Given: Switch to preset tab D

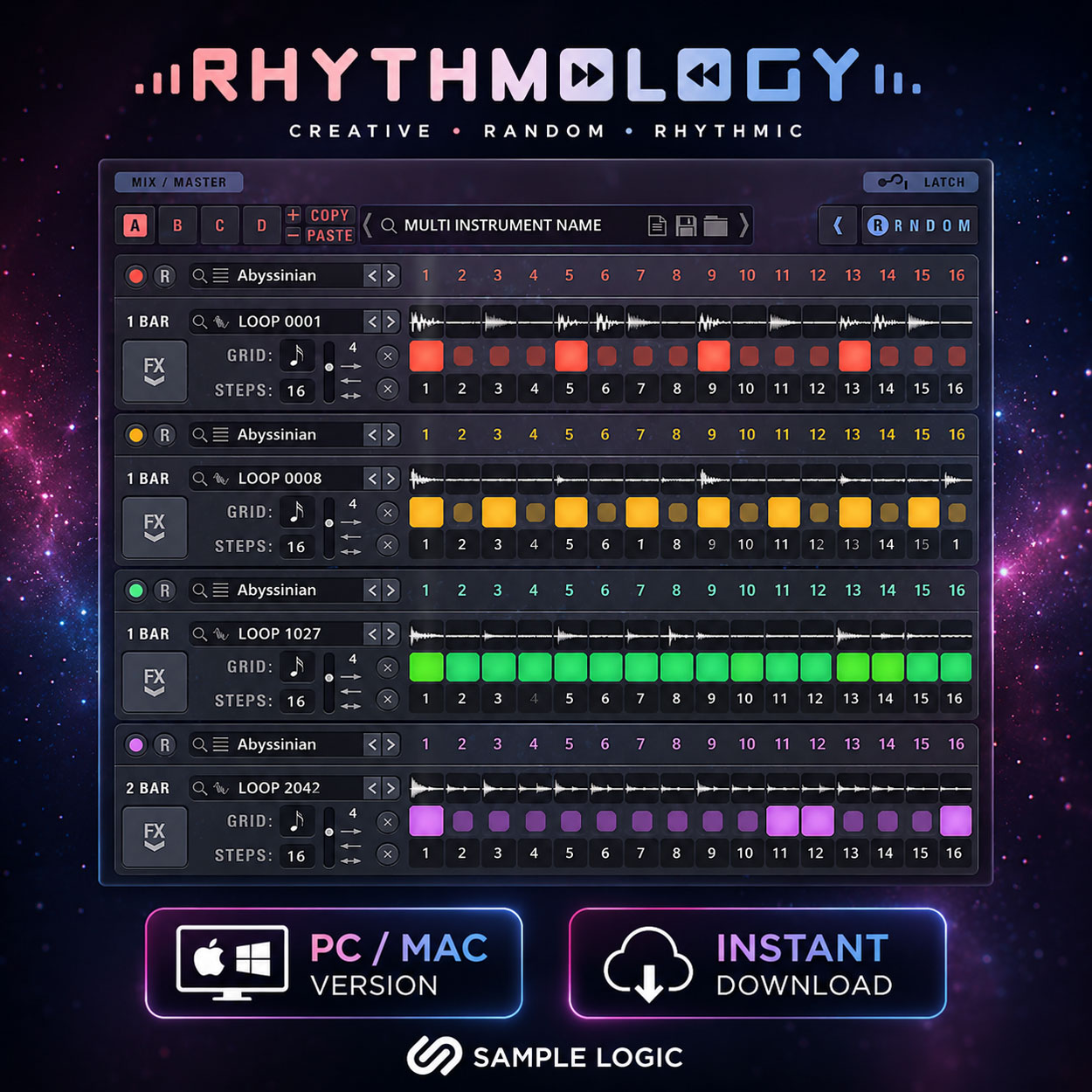Looking at the screenshot, I should (261, 225).
